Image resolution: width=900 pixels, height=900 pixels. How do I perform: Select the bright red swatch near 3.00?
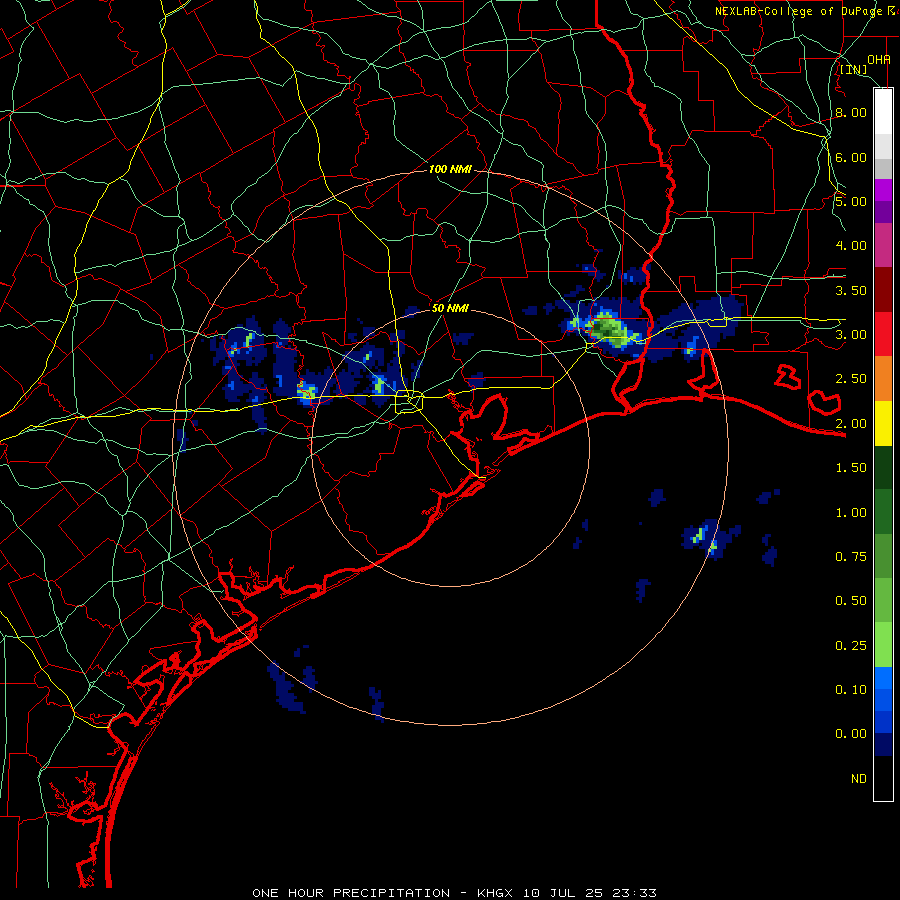pyautogui.click(x=883, y=335)
